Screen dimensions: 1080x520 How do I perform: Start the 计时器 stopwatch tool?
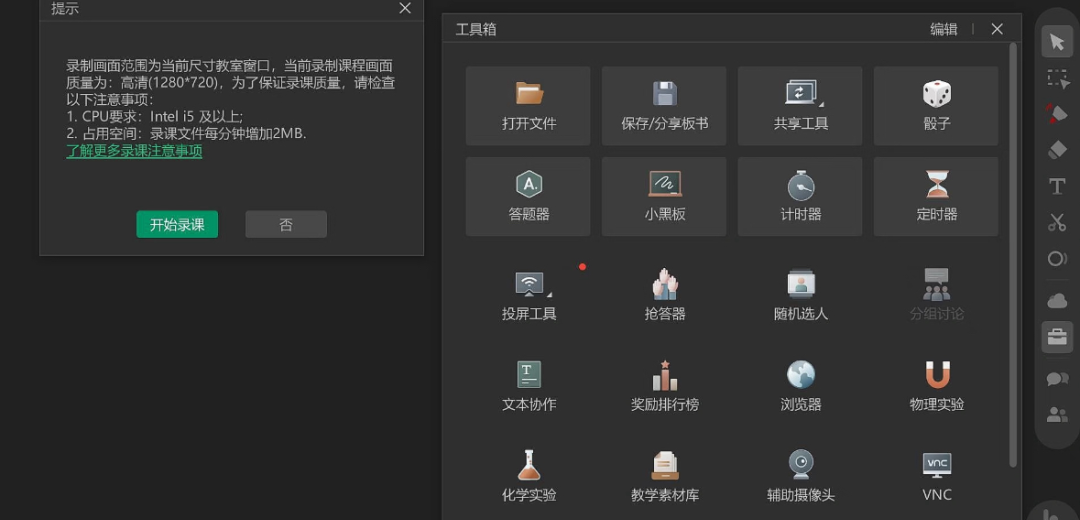tap(800, 196)
